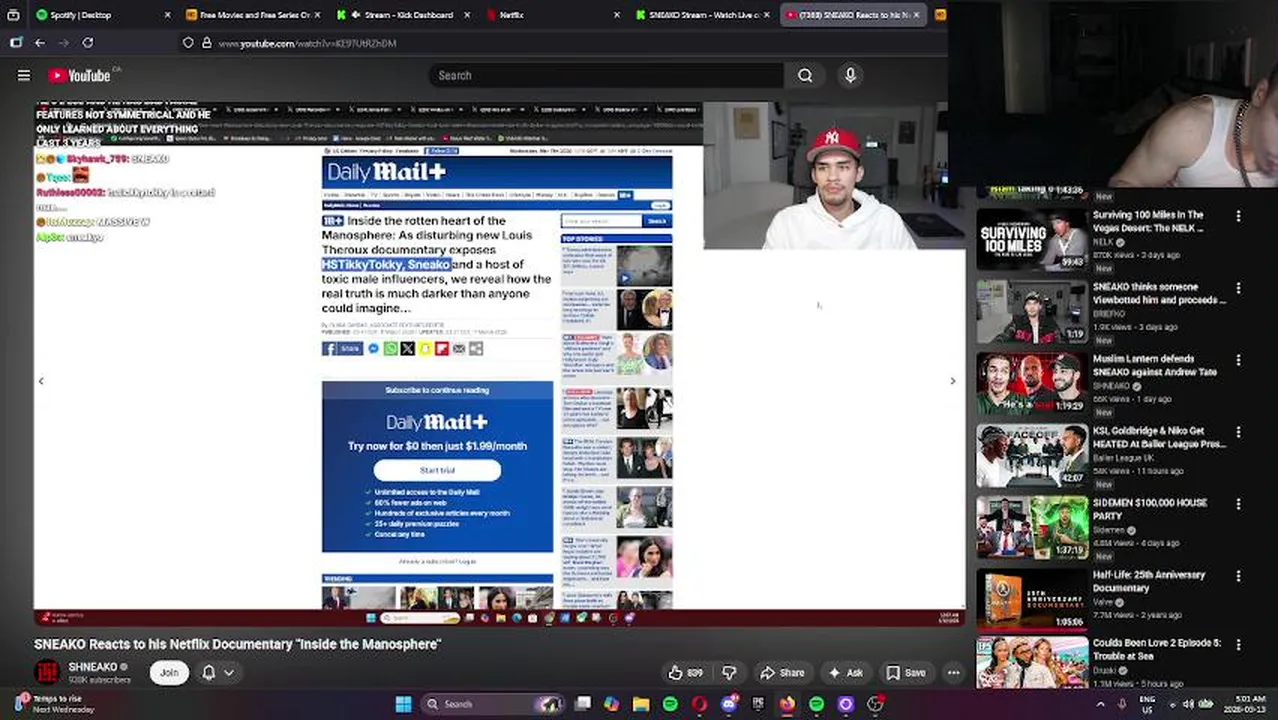Open Epic Games launcher taskbar icon

(x=758, y=704)
